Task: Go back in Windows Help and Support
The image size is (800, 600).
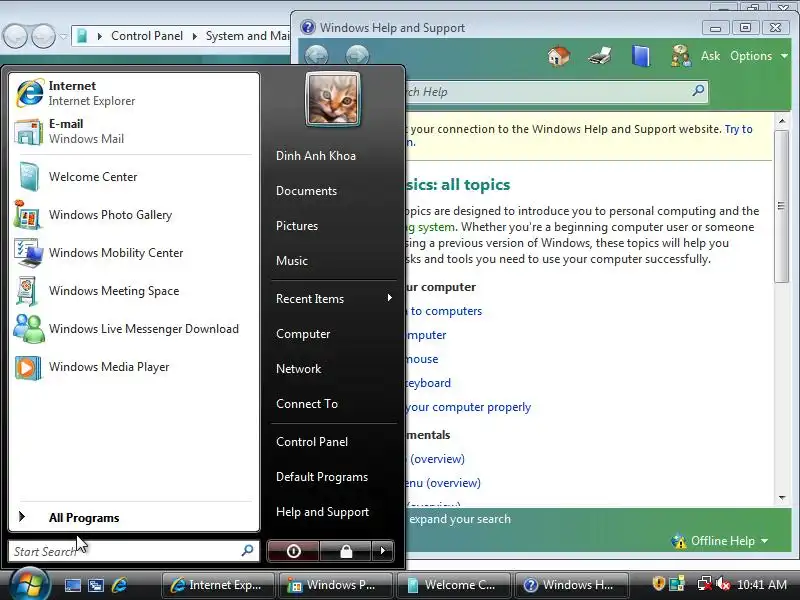Action: coord(316,55)
